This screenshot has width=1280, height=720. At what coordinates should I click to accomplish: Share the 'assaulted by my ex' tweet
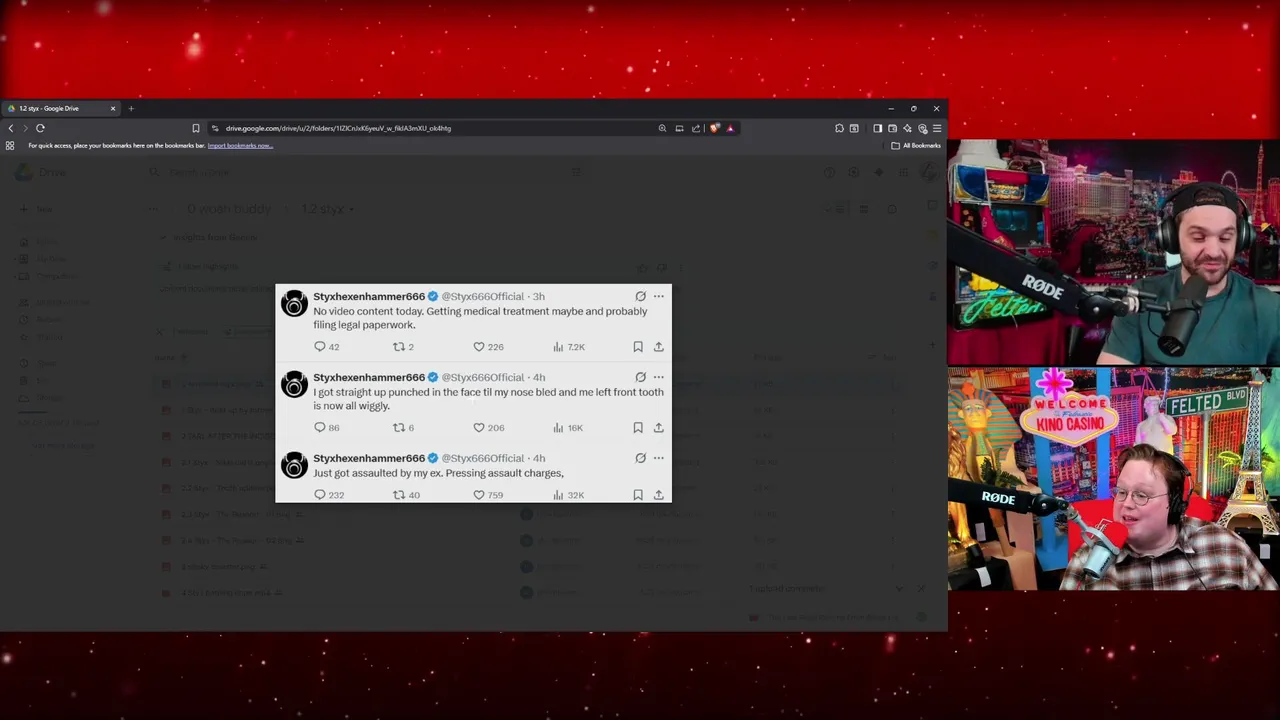click(x=659, y=495)
